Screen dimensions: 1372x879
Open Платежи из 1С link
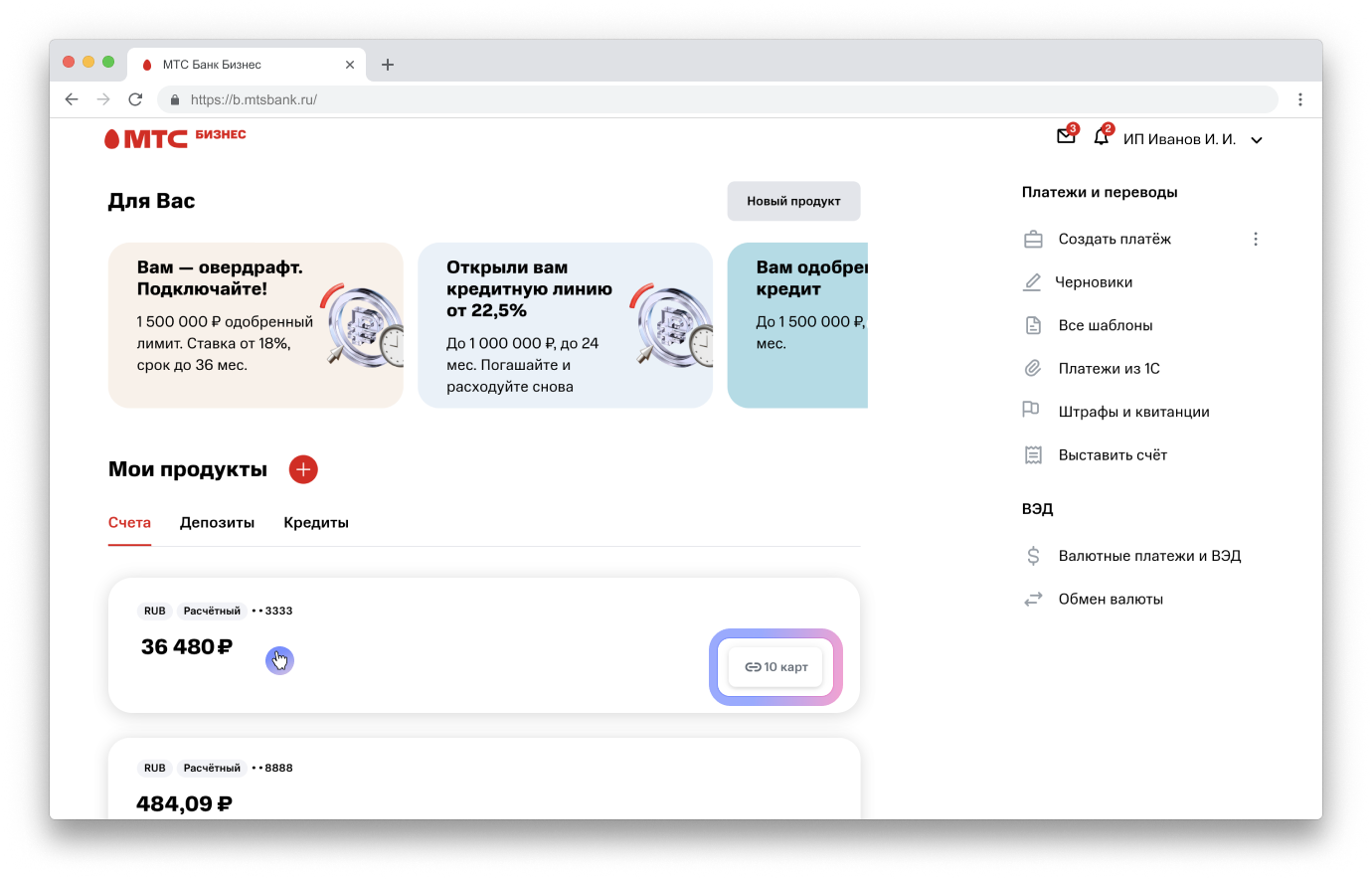pos(1110,369)
